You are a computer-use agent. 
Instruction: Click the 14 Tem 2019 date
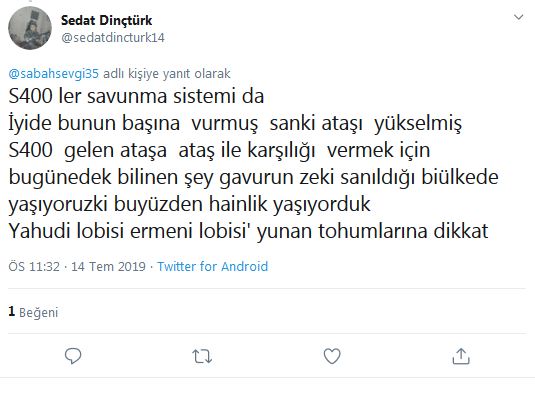tap(108, 266)
